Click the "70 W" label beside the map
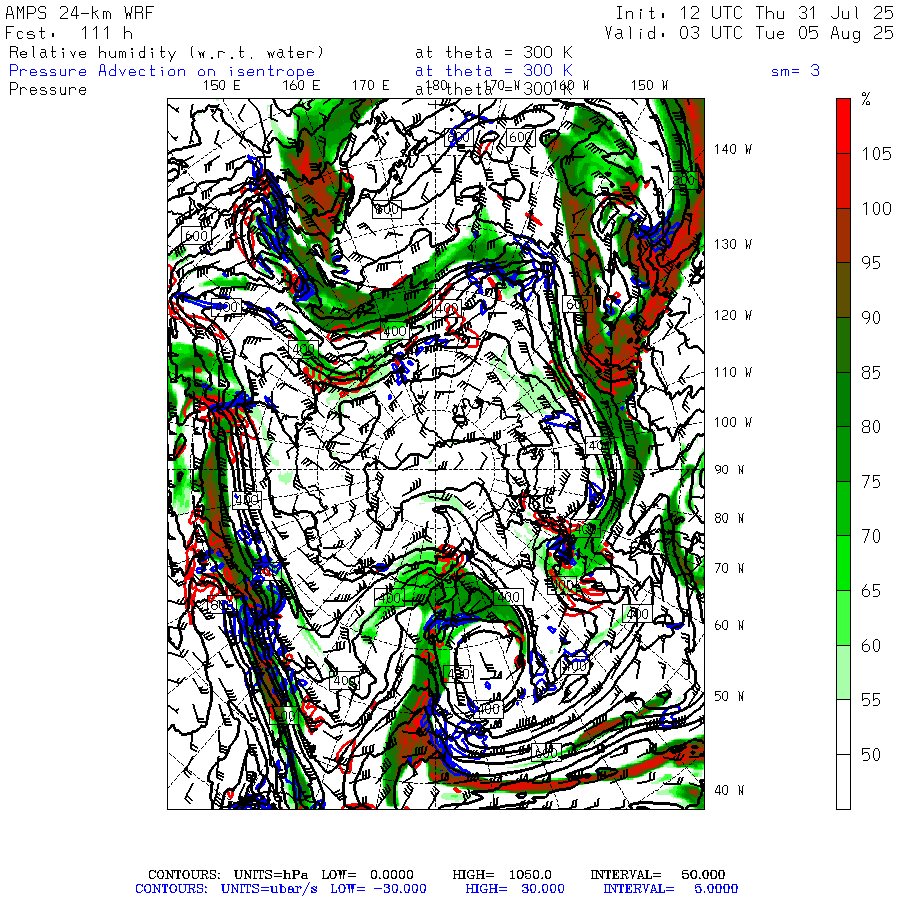Image resolution: width=900 pixels, height=900 pixels. click(729, 568)
